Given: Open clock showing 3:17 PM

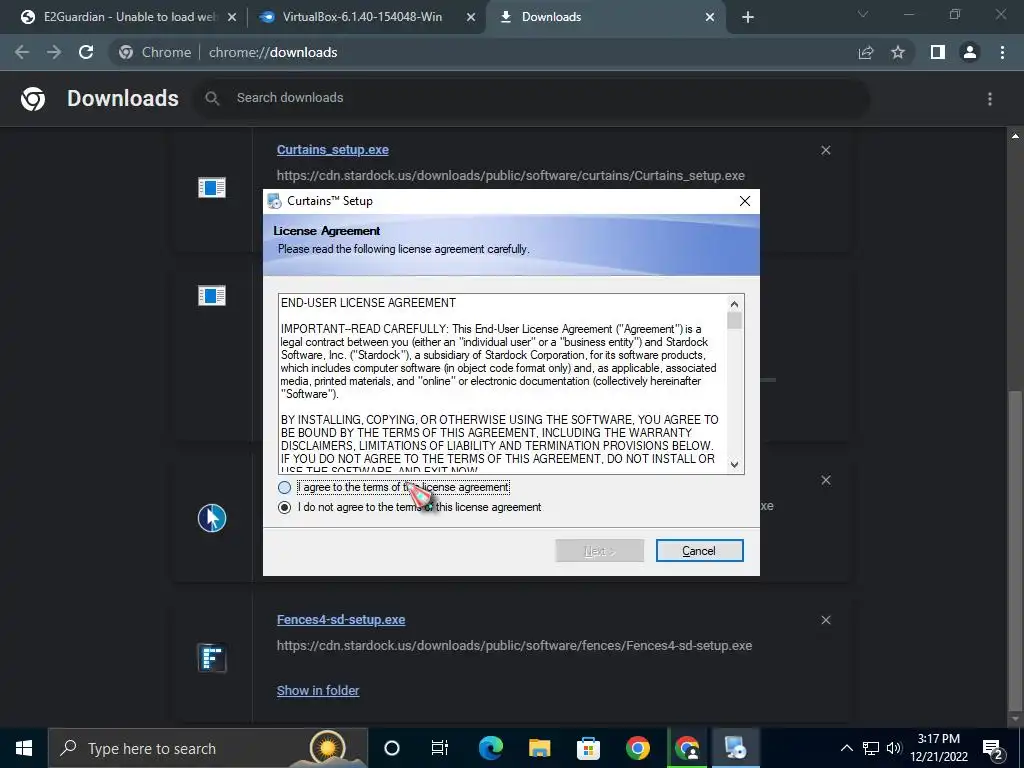Looking at the screenshot, I should pos(938,748).
